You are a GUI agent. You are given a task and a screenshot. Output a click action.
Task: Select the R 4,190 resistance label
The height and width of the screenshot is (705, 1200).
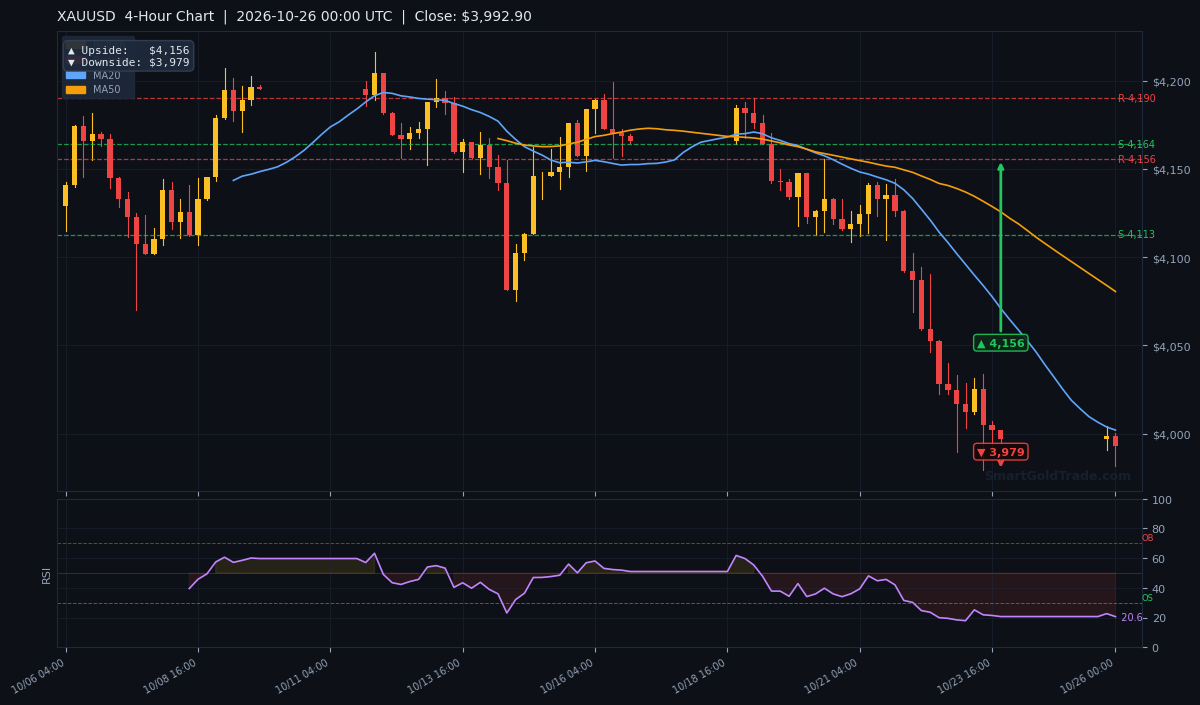(x=1136, y=98)
